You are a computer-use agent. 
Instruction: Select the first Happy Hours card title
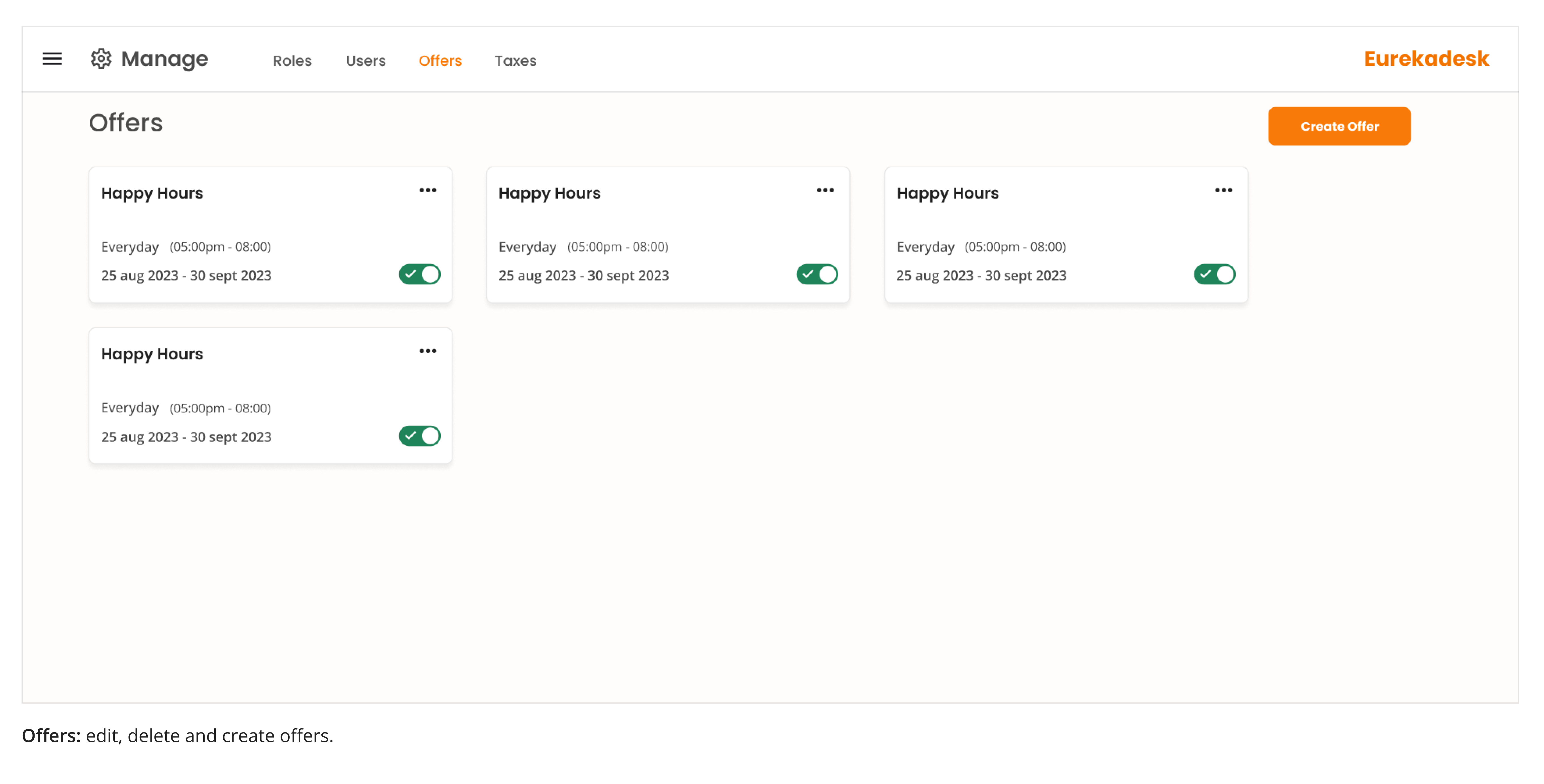(152, 193)
